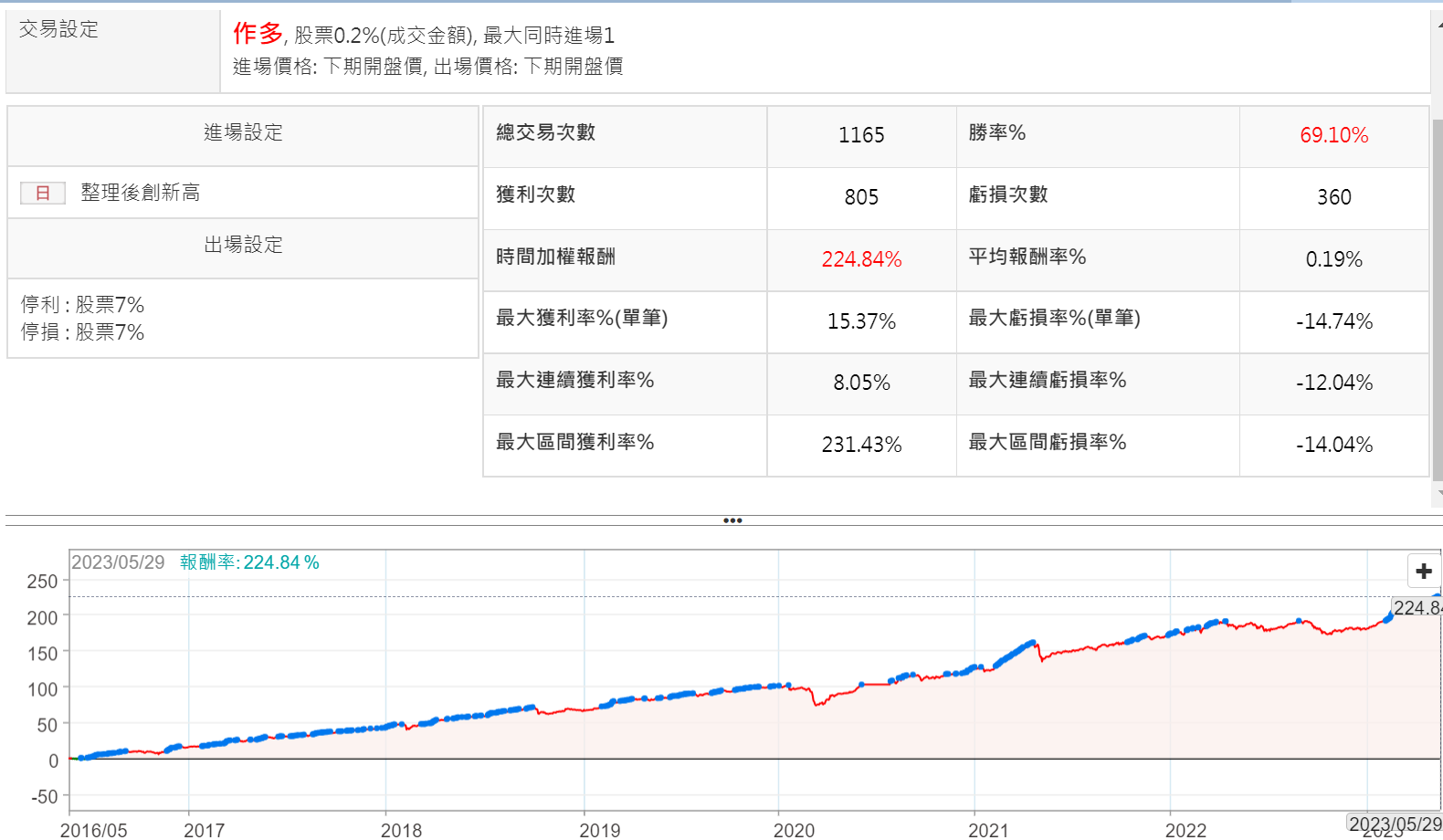The image size is (1443, 840).
Task: Click the three-dot panel divider handle
Action: 732,520
